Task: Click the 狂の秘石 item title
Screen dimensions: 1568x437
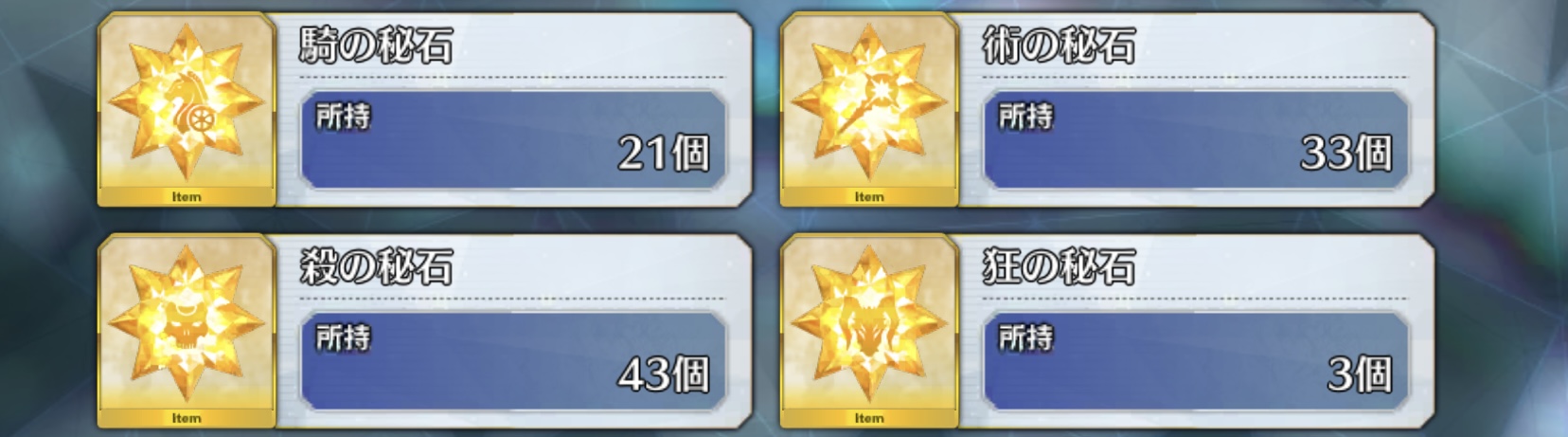Action: coord(1059,266)
